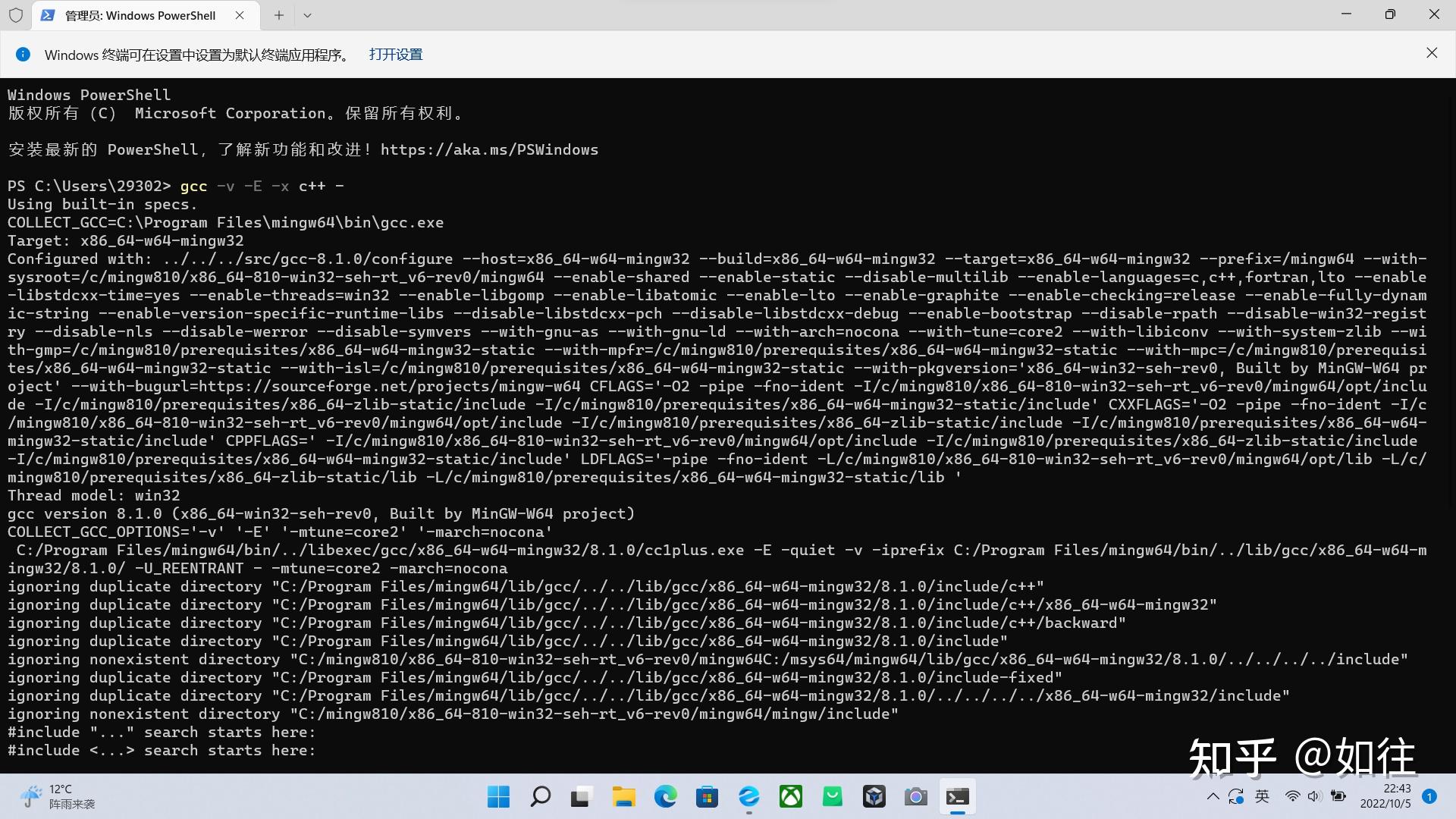Click the 打开设置 link in the banner
This screenshot has width=1456, height=819.
coord(395,54)
